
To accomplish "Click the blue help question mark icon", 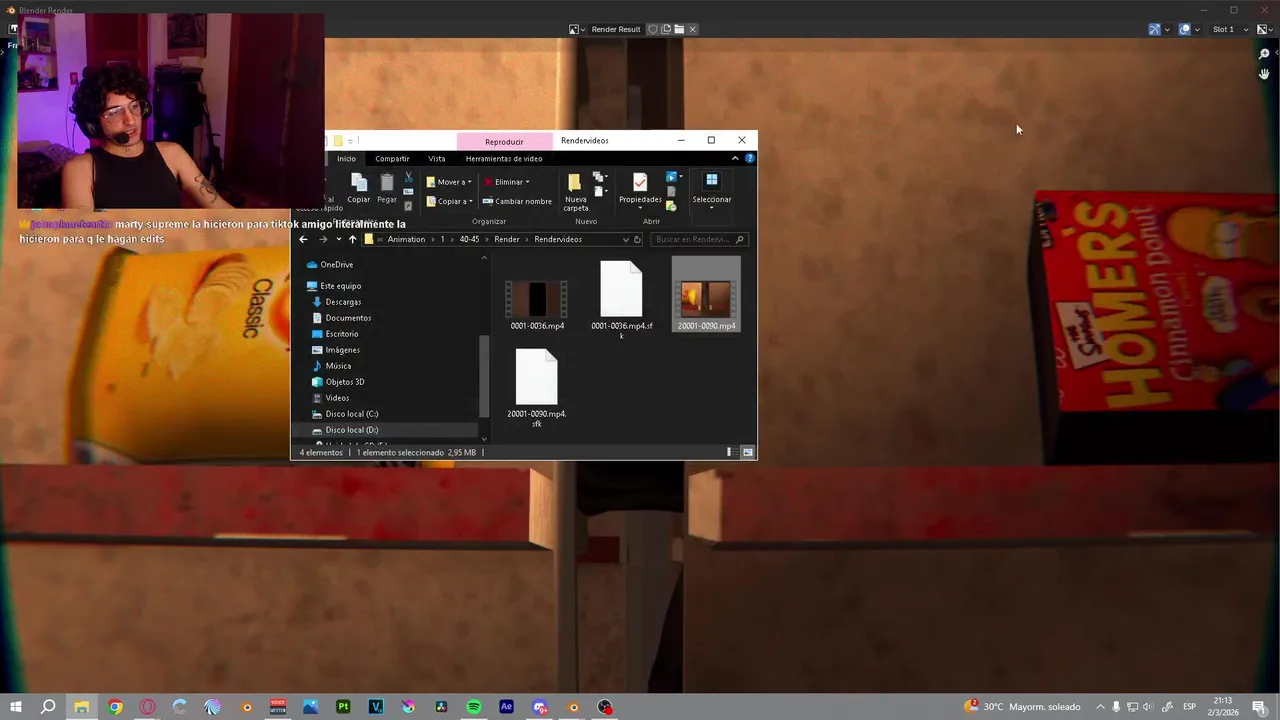I will pos(750,158).
